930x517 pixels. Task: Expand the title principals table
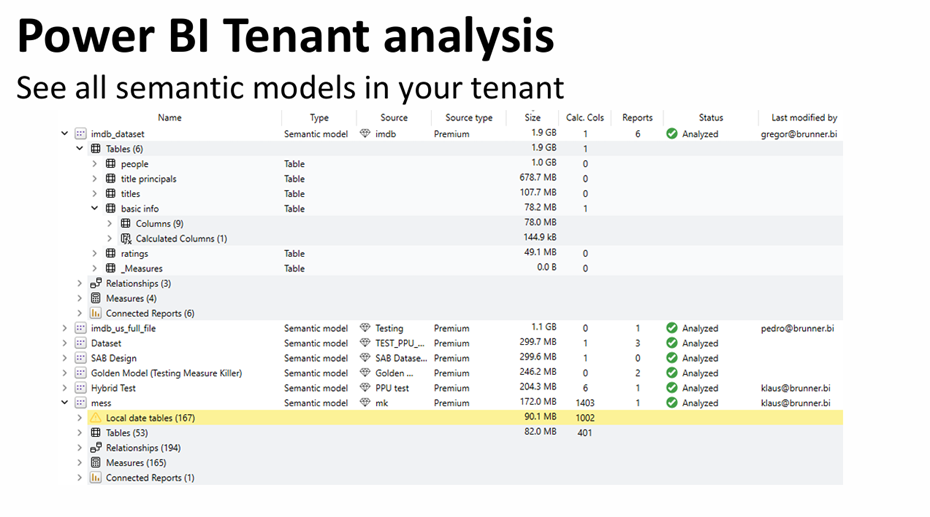pyautogui.click(x=95, y=179)
